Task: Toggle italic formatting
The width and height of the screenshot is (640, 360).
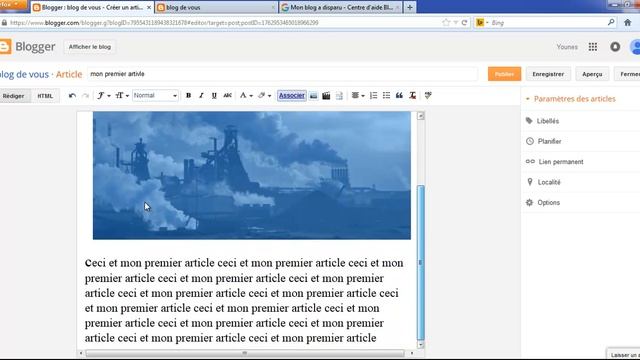Action: 201,96
